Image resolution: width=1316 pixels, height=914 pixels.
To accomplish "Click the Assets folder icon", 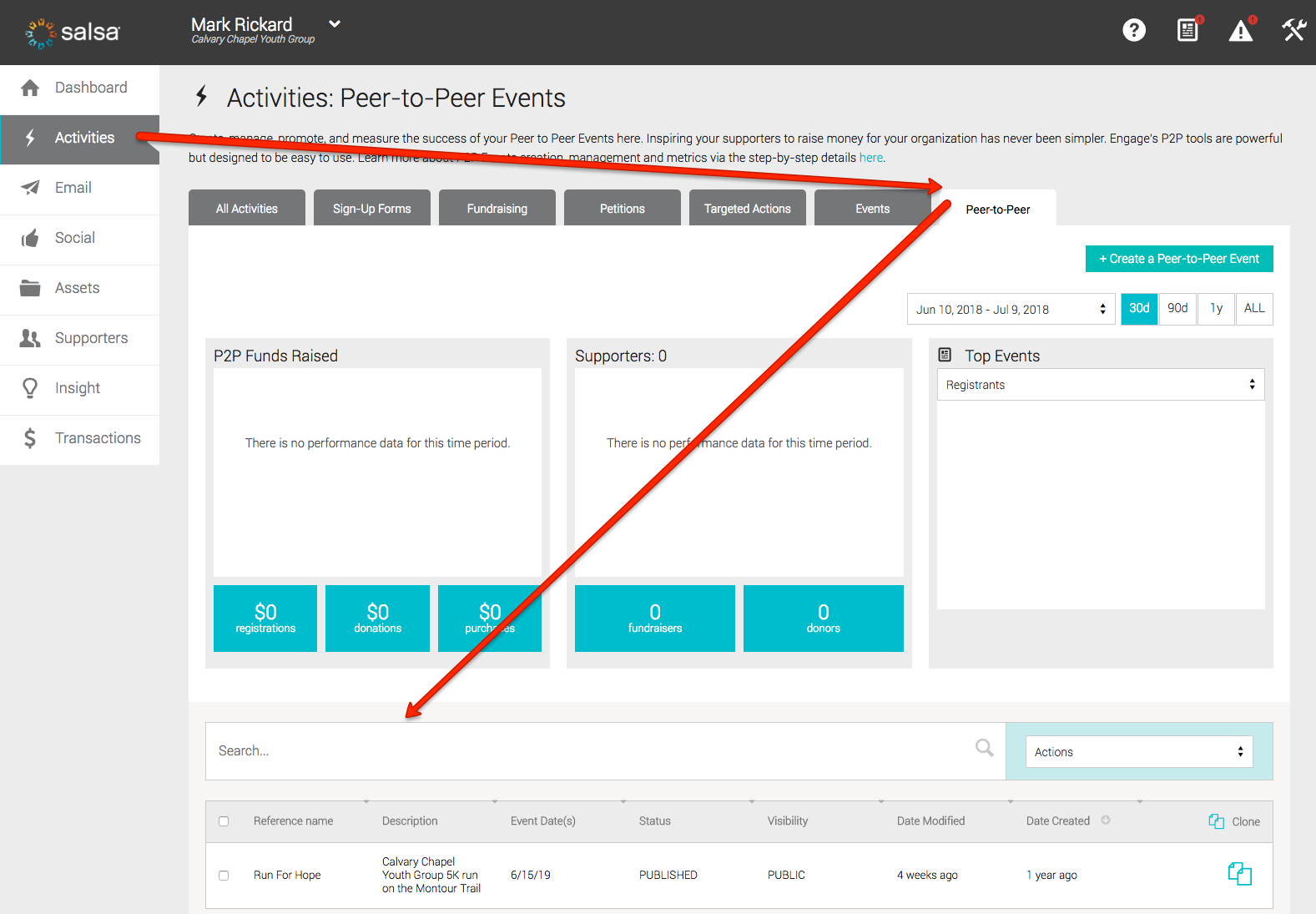I will pyautogui.click(x=30, y=288).
